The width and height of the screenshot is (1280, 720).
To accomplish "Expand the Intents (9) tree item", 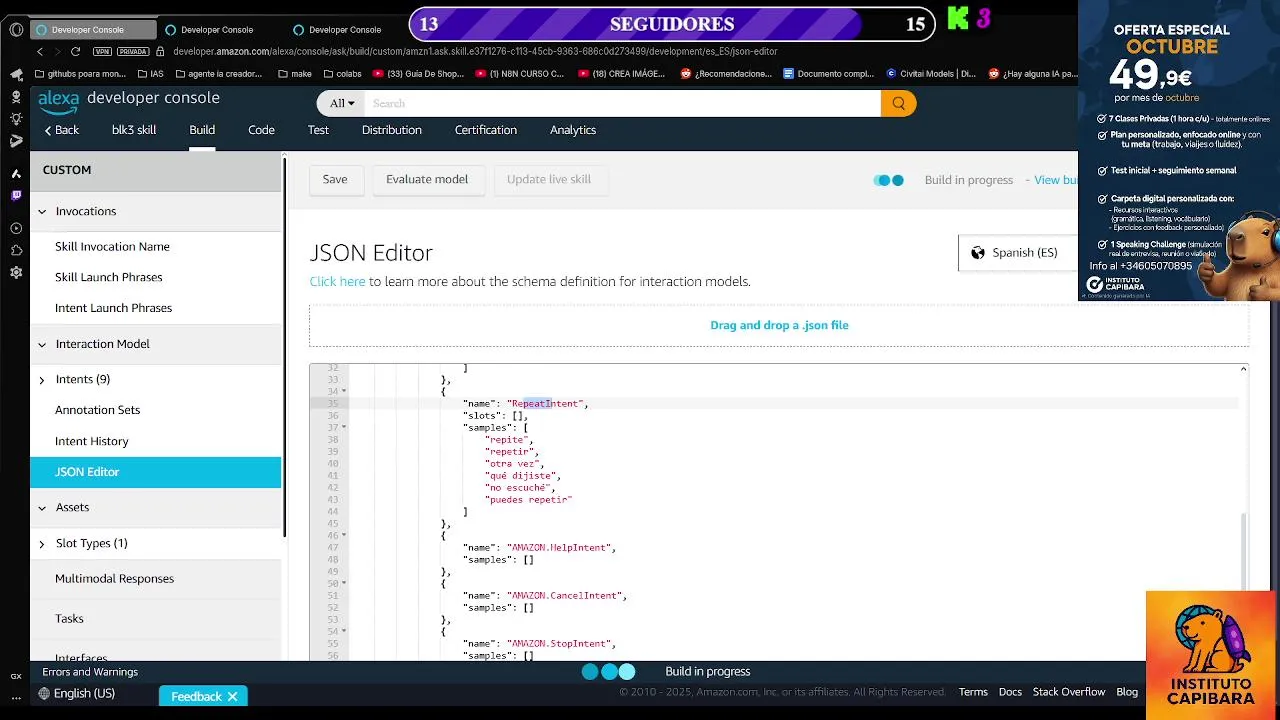I will tap(42, 380).
